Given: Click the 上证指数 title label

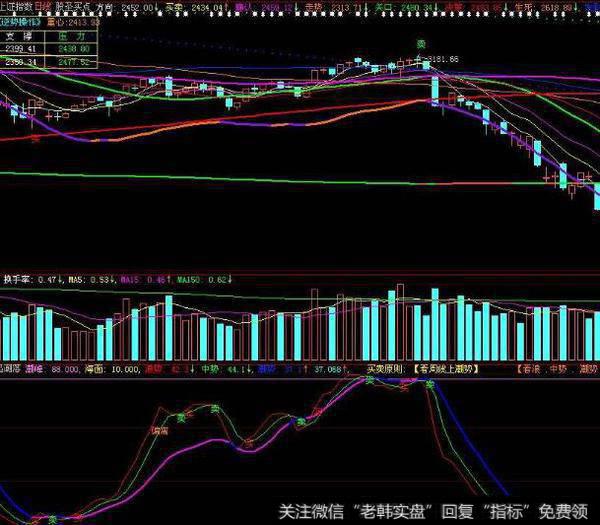Looking at the screenshot, I should [x=12, y=6].
